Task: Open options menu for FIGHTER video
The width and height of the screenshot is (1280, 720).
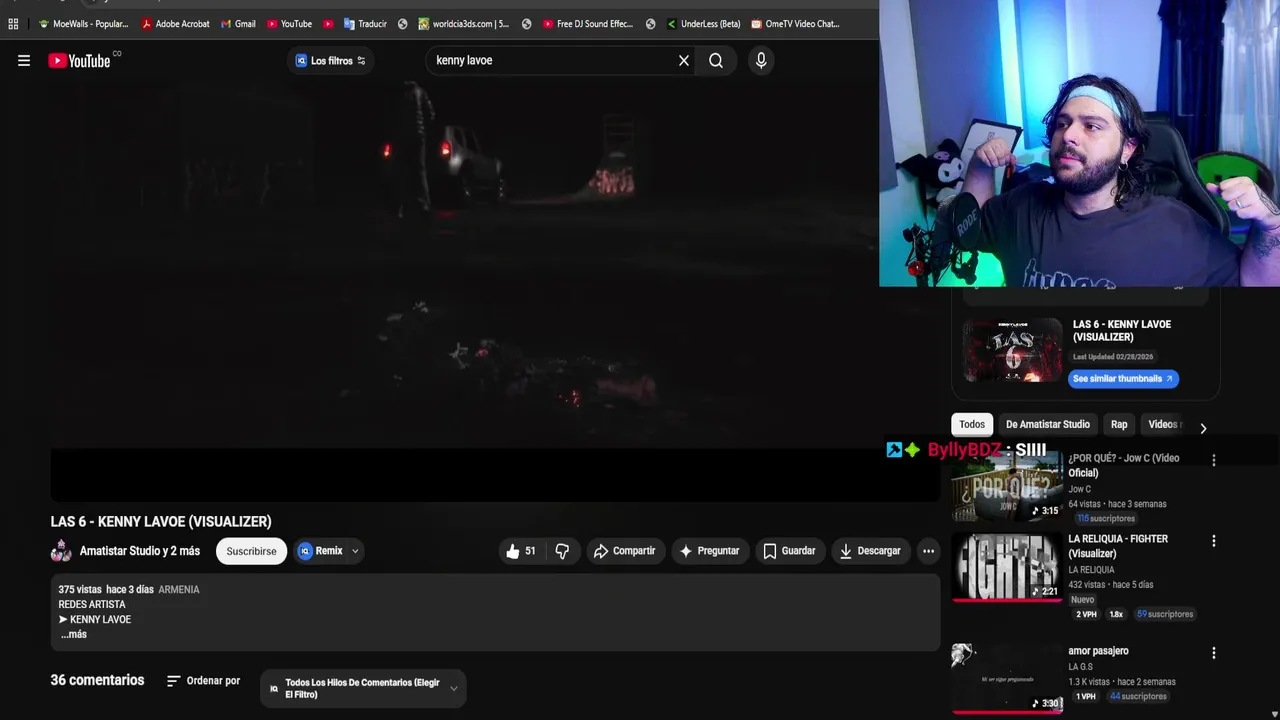Action: (x=1214, y=541)
